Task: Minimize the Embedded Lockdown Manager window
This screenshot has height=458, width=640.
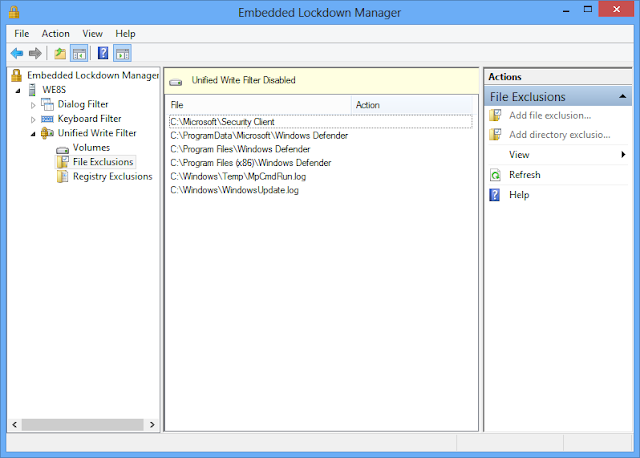Action: click(x=566, y=10)
